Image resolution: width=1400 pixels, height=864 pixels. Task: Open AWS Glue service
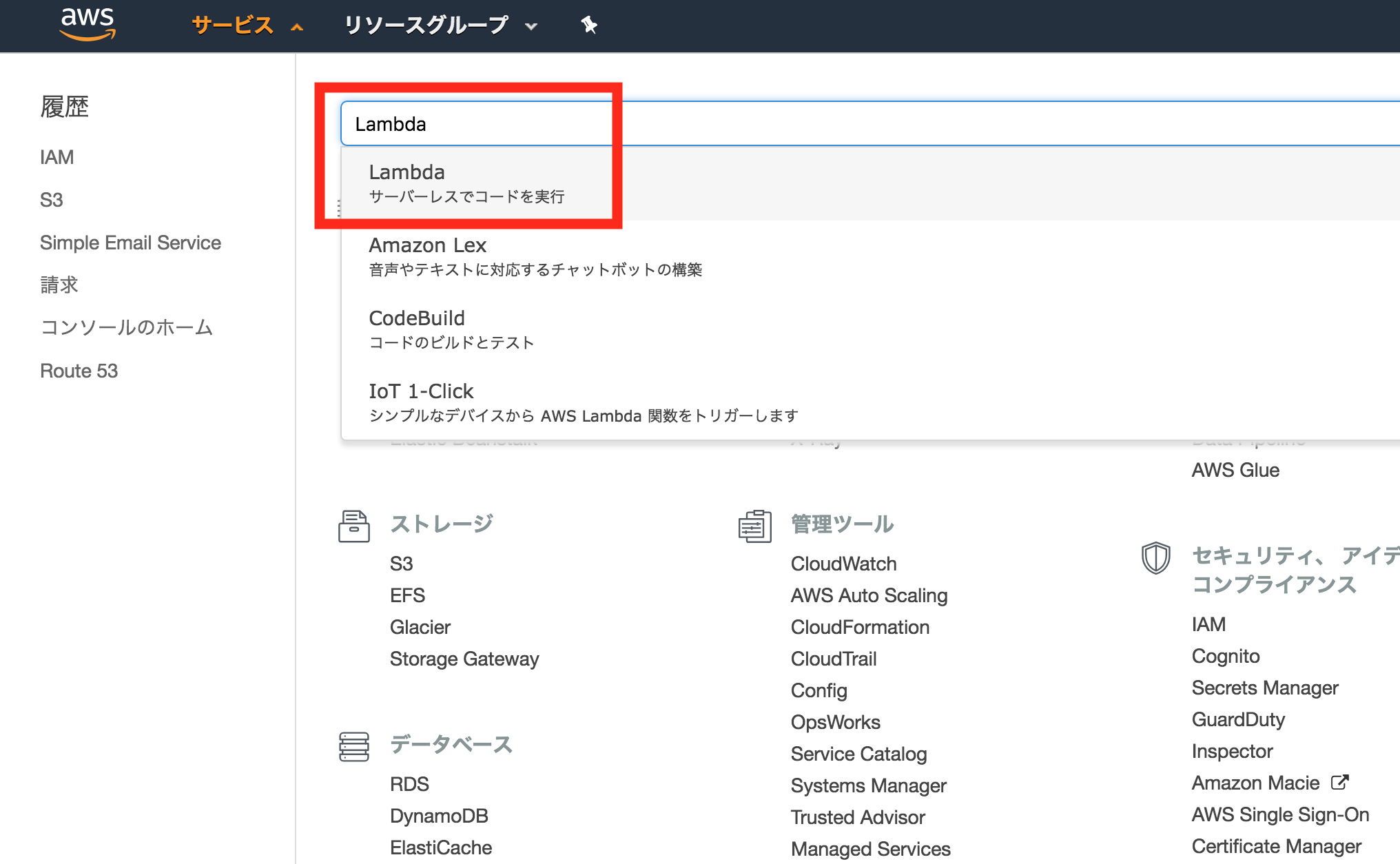click(1235, 470)
